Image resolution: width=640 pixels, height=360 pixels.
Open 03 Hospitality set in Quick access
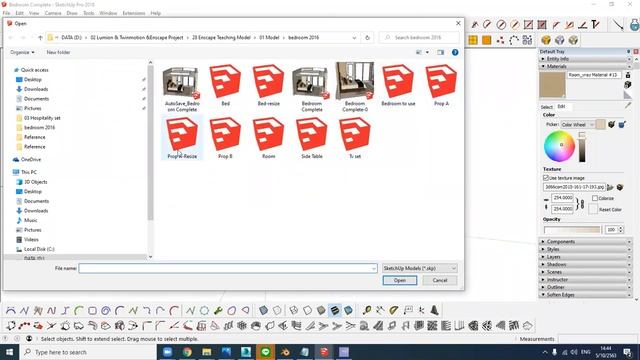point(42,118)
